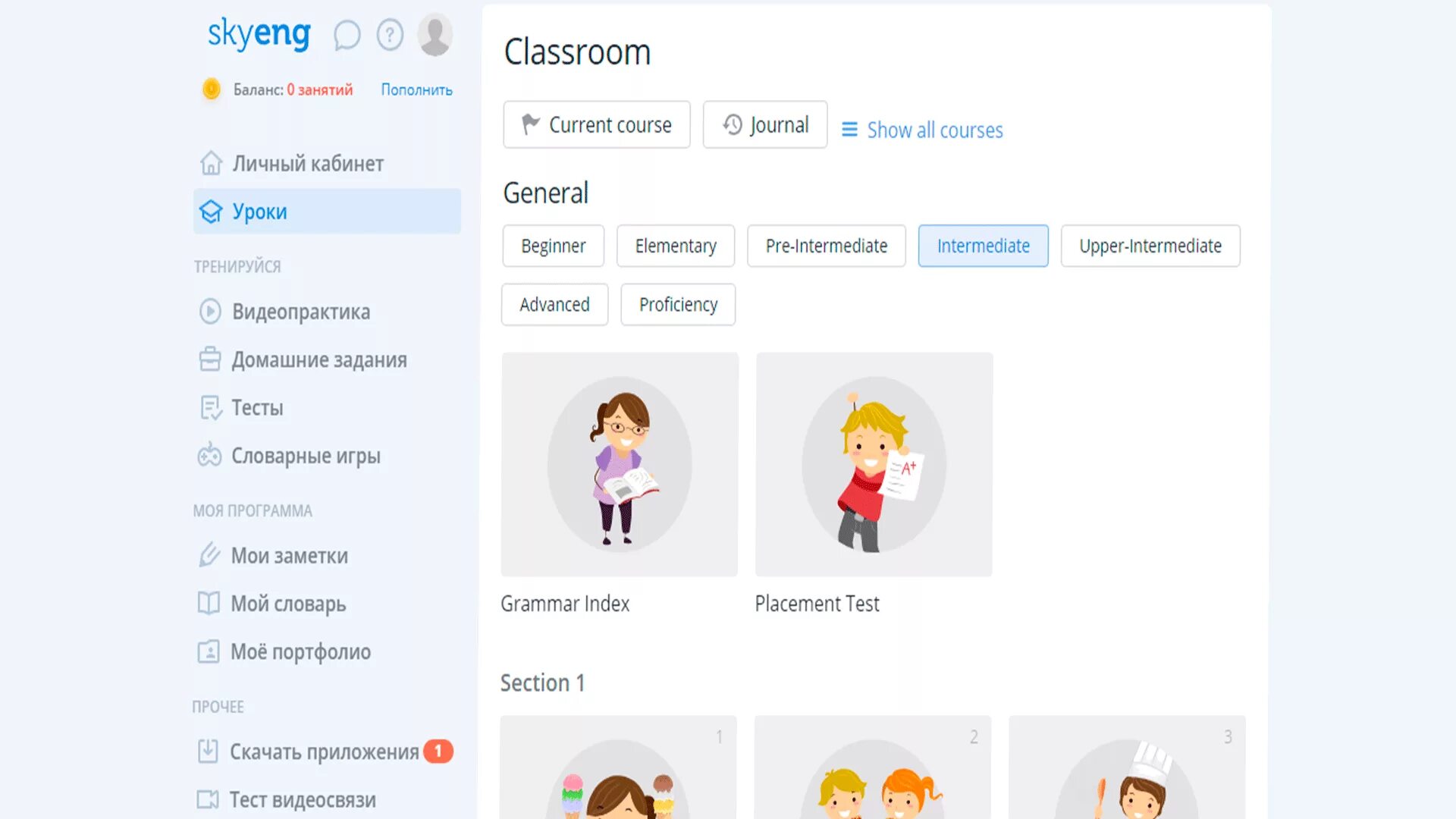Viewport: 1456px width, 819px height.
Task: Click the Скачать приложения notification badge
Action: (438, 751)
